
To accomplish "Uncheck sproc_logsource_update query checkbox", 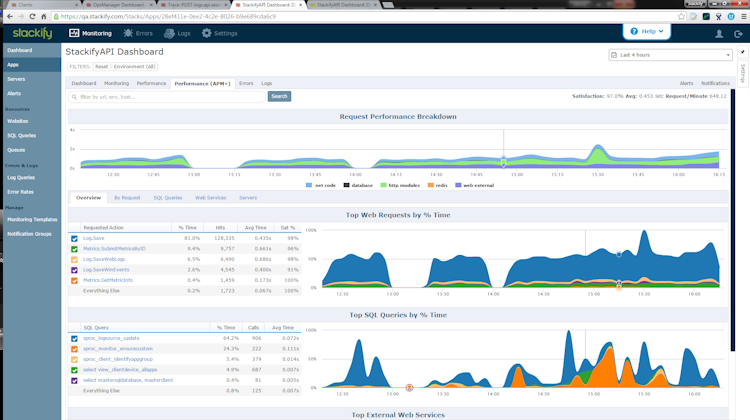I will click(74, 338).
